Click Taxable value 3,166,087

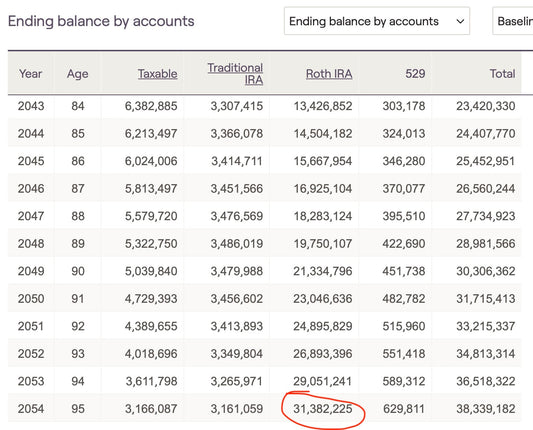(x=151, y=409)
